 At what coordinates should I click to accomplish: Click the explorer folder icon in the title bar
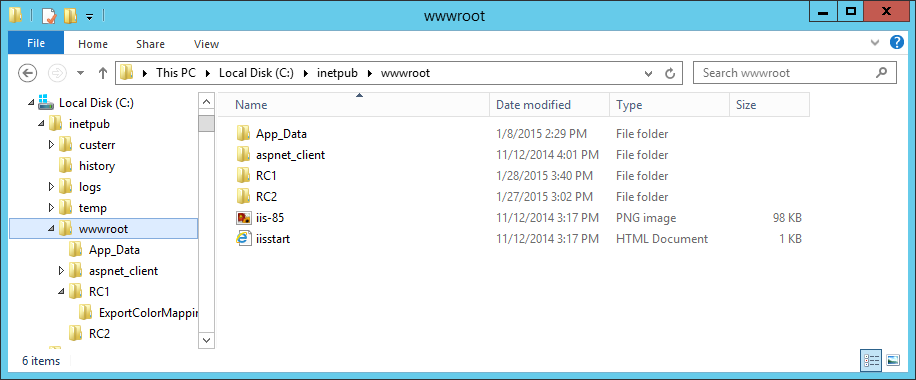pos(16,16)
